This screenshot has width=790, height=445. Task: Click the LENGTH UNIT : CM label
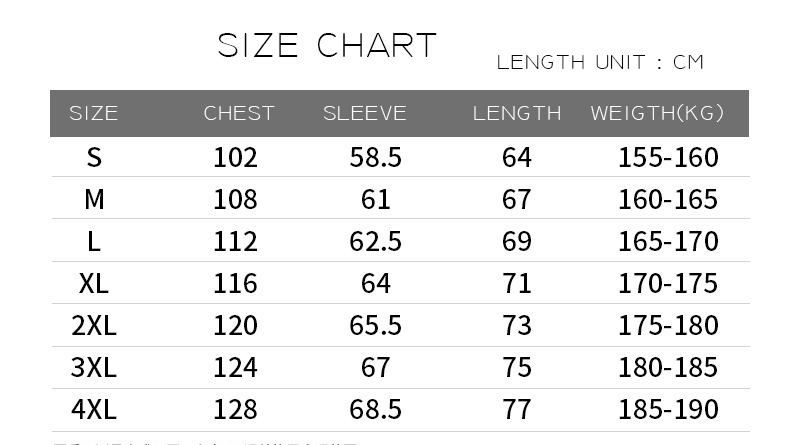pos(600,62)
